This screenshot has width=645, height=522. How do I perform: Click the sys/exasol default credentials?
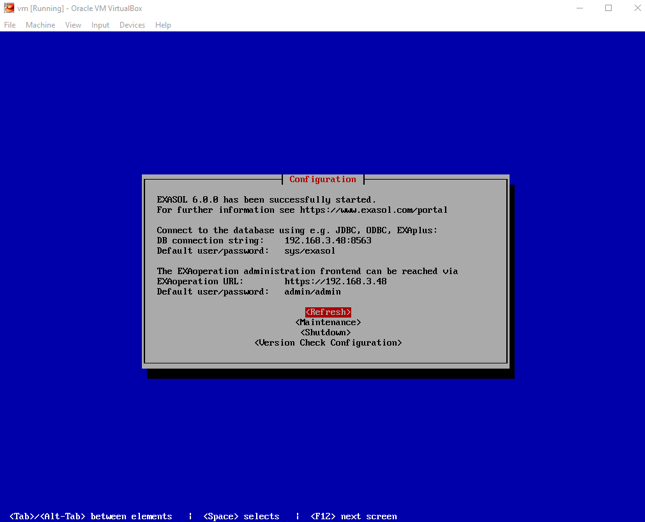click(x=310, y=251)
